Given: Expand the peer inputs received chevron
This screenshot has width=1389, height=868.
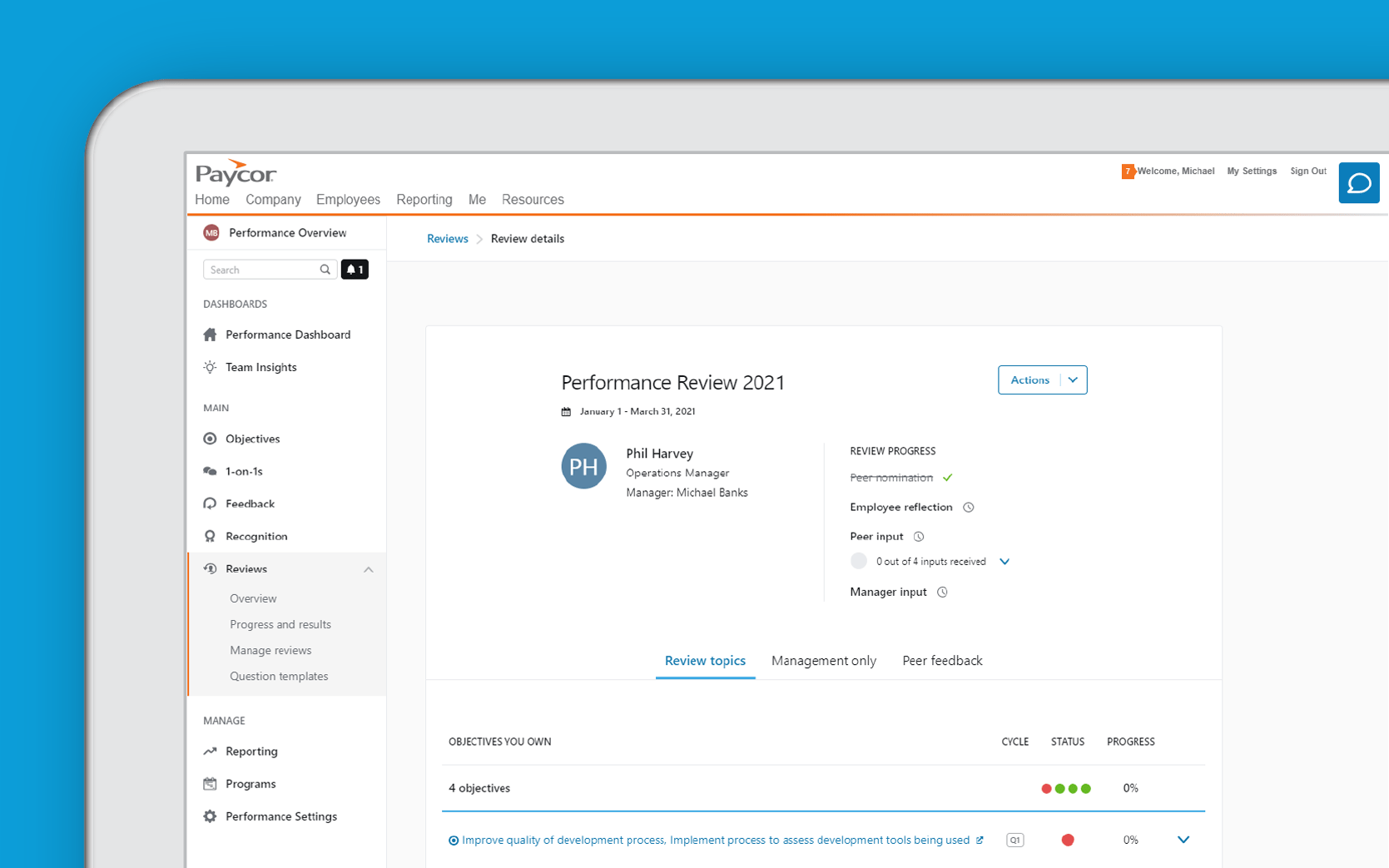Looking at the screenshot, I should 1005,562.
